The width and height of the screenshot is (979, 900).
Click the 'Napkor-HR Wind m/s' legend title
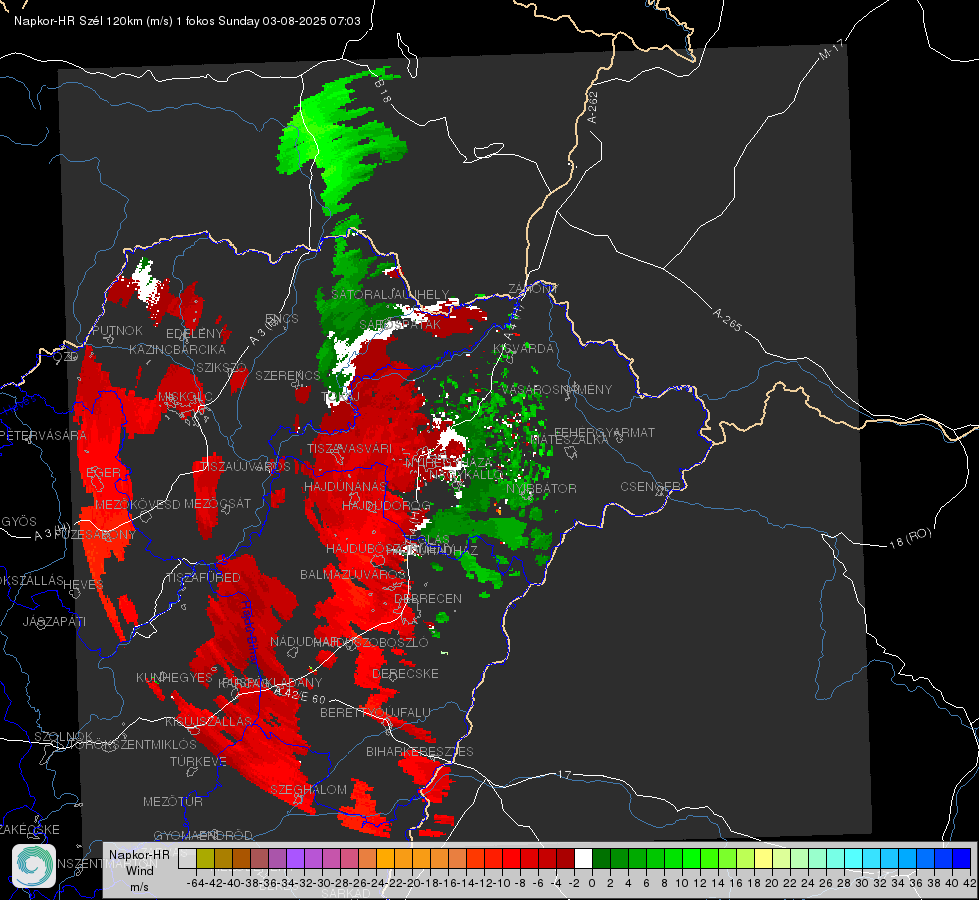coord(139,870)
